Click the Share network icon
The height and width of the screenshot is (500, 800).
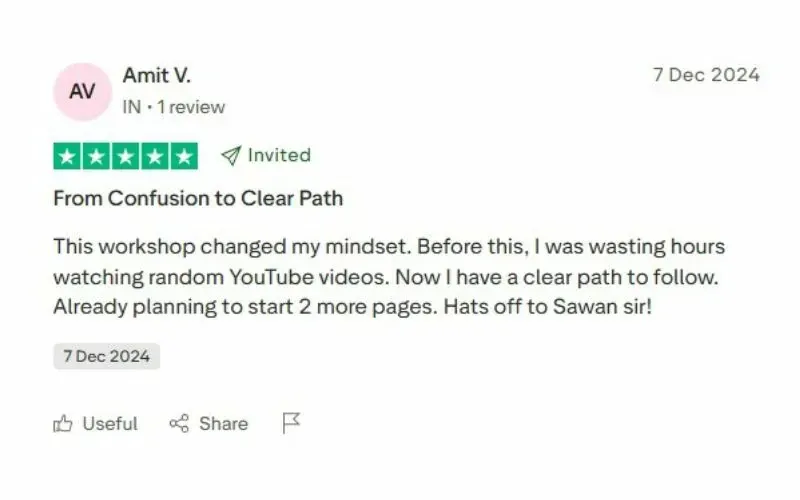pyautogui.click(x=179, y=423)
